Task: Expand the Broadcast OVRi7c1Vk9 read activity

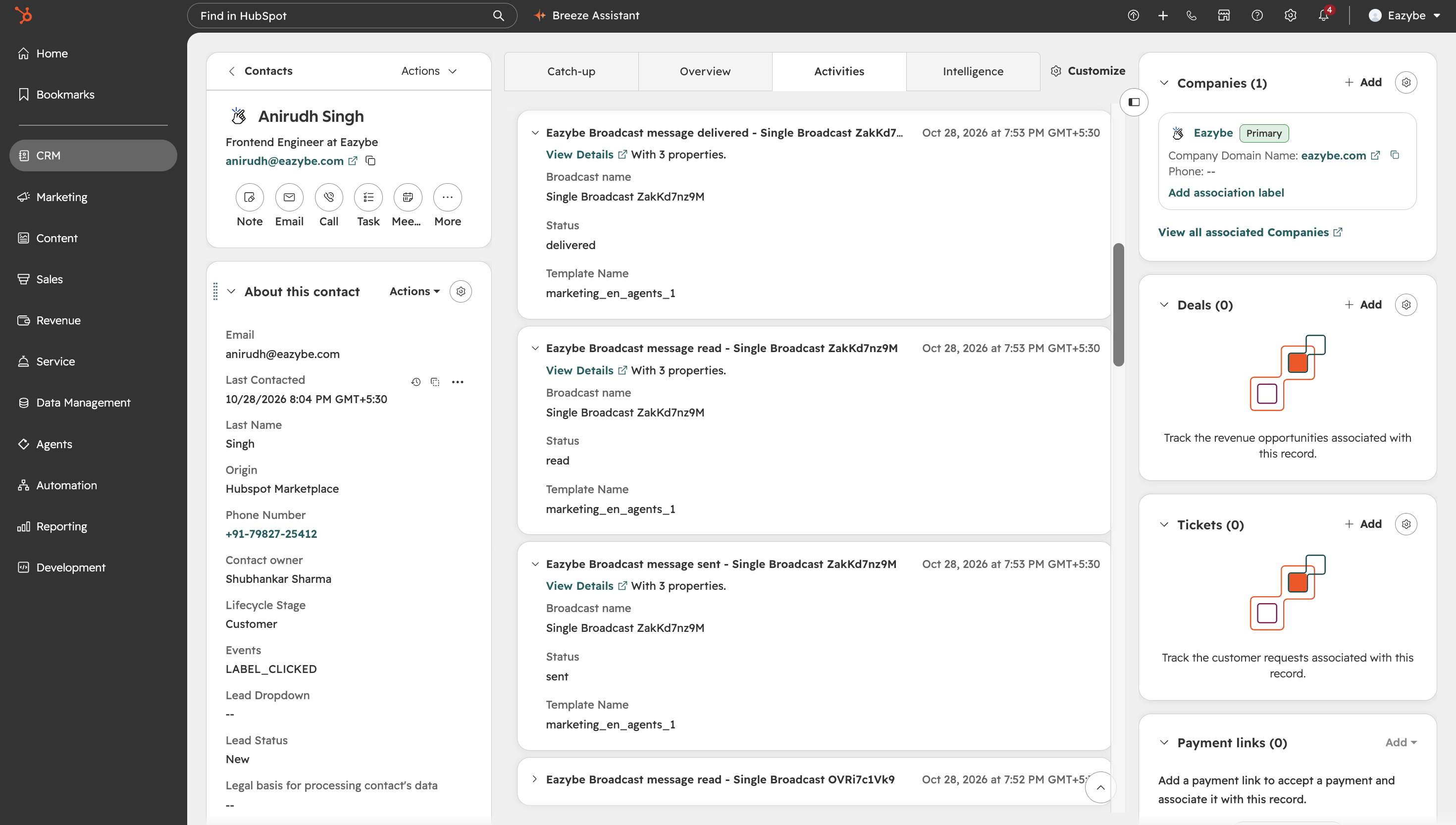Action: (x=535, y=779)
